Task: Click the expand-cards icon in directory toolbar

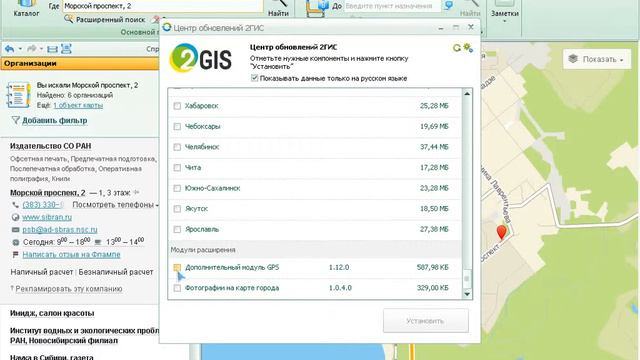Action: pyautogui.click(x=66, y=49)
